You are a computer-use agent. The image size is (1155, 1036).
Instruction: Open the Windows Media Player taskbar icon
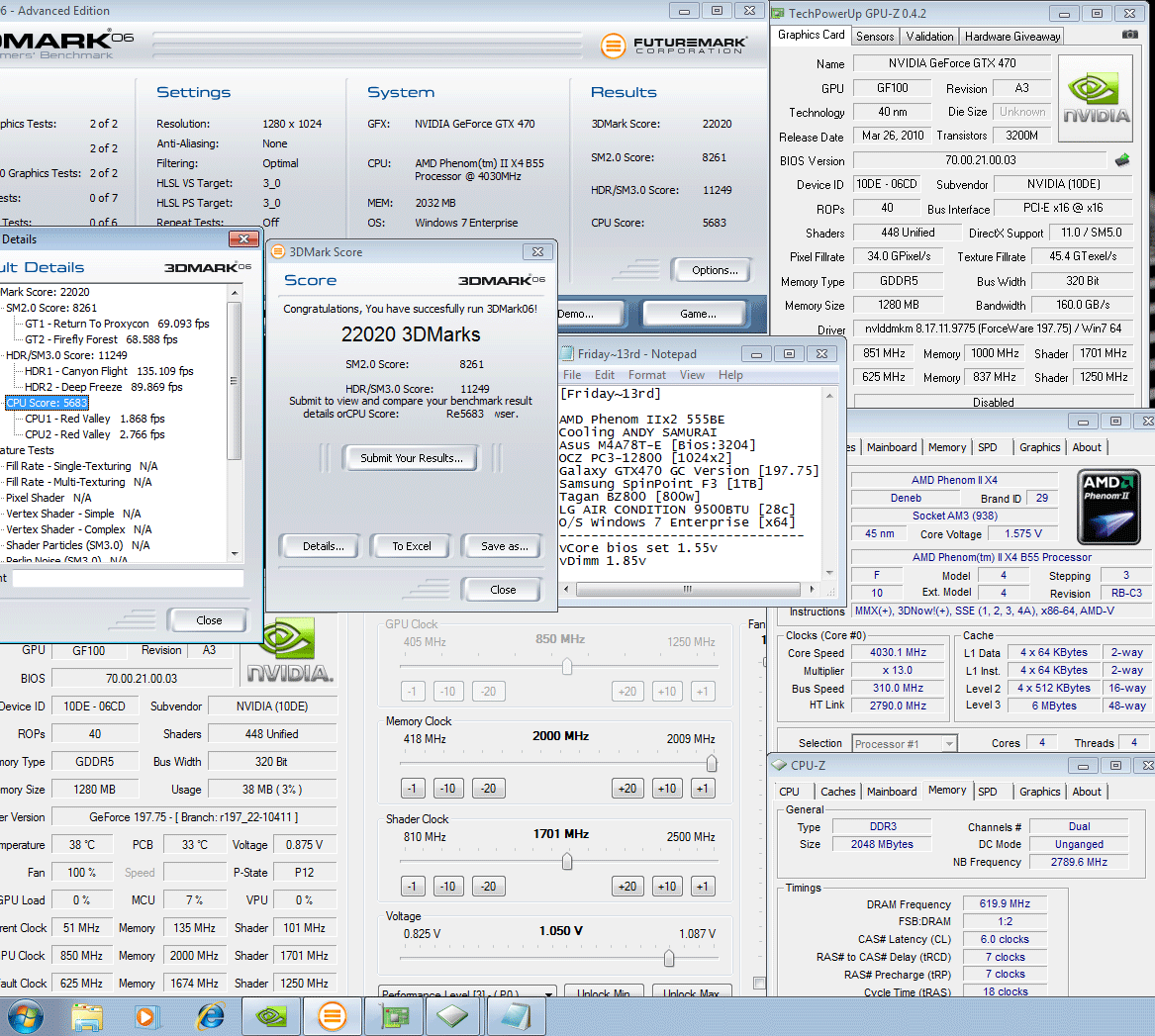146,1016
